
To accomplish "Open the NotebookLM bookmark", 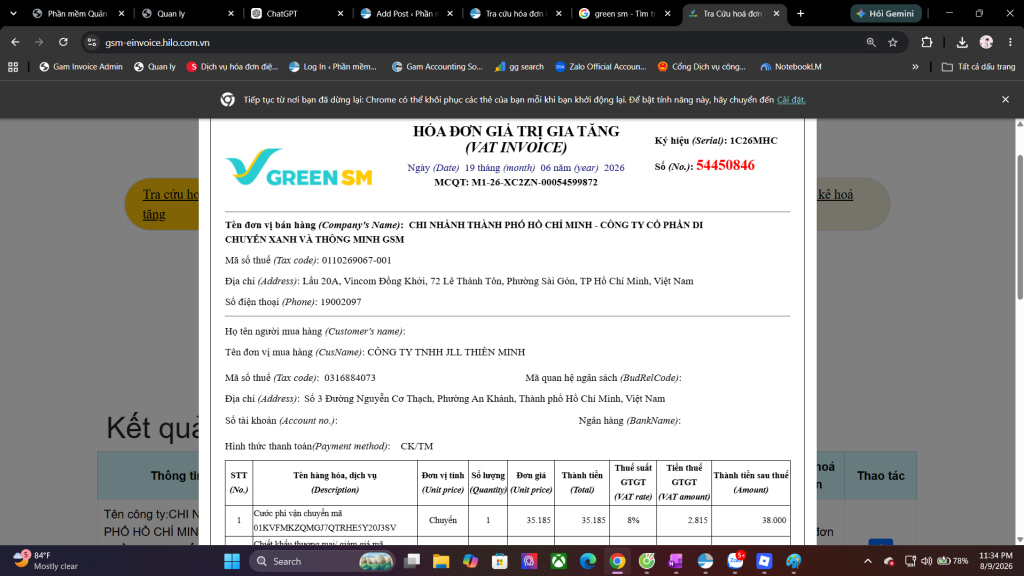I will (791, 67).
